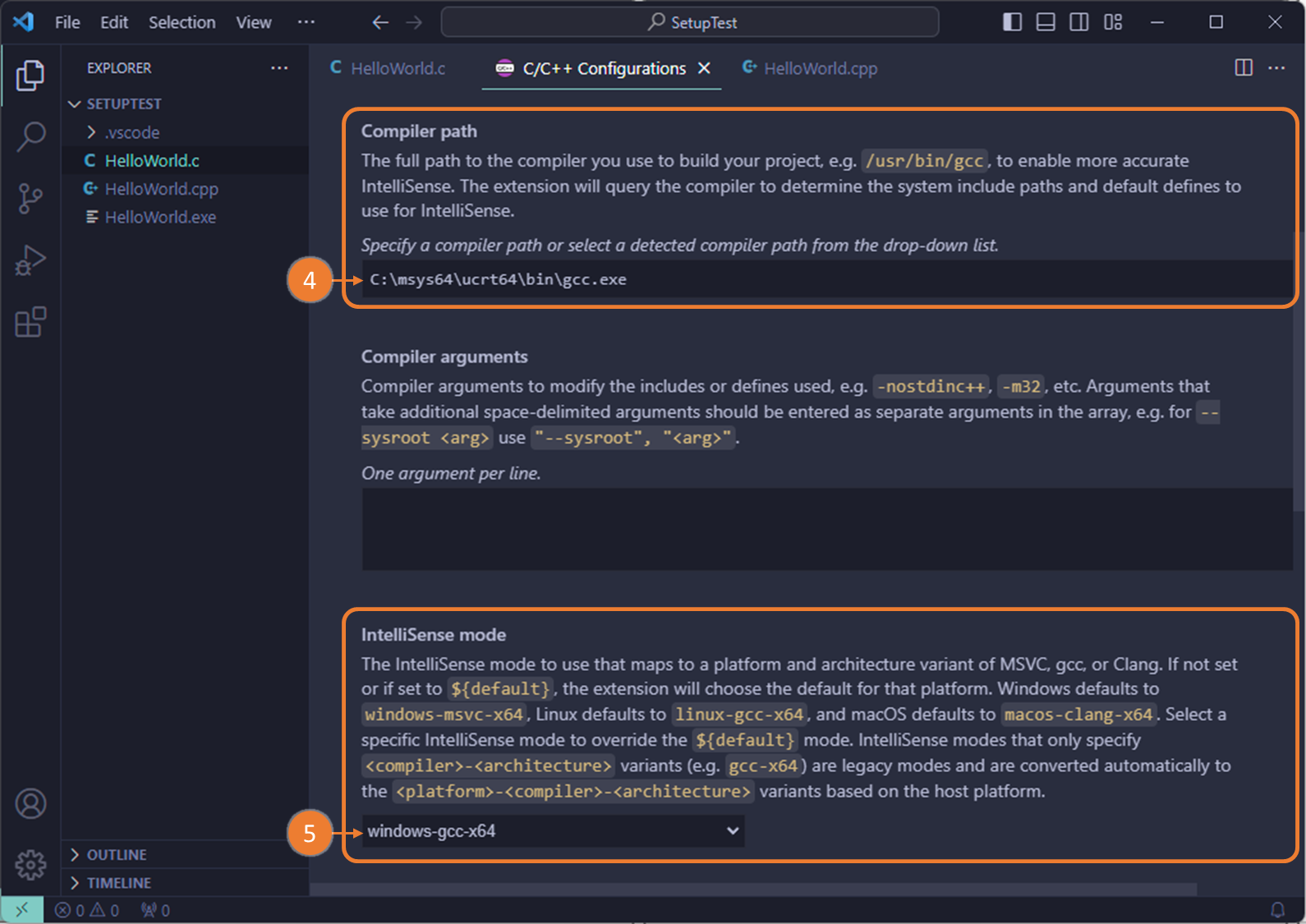Click the Compiler path heading
The height and width of the screenshot is (924, 1306).
pos(419,131)
